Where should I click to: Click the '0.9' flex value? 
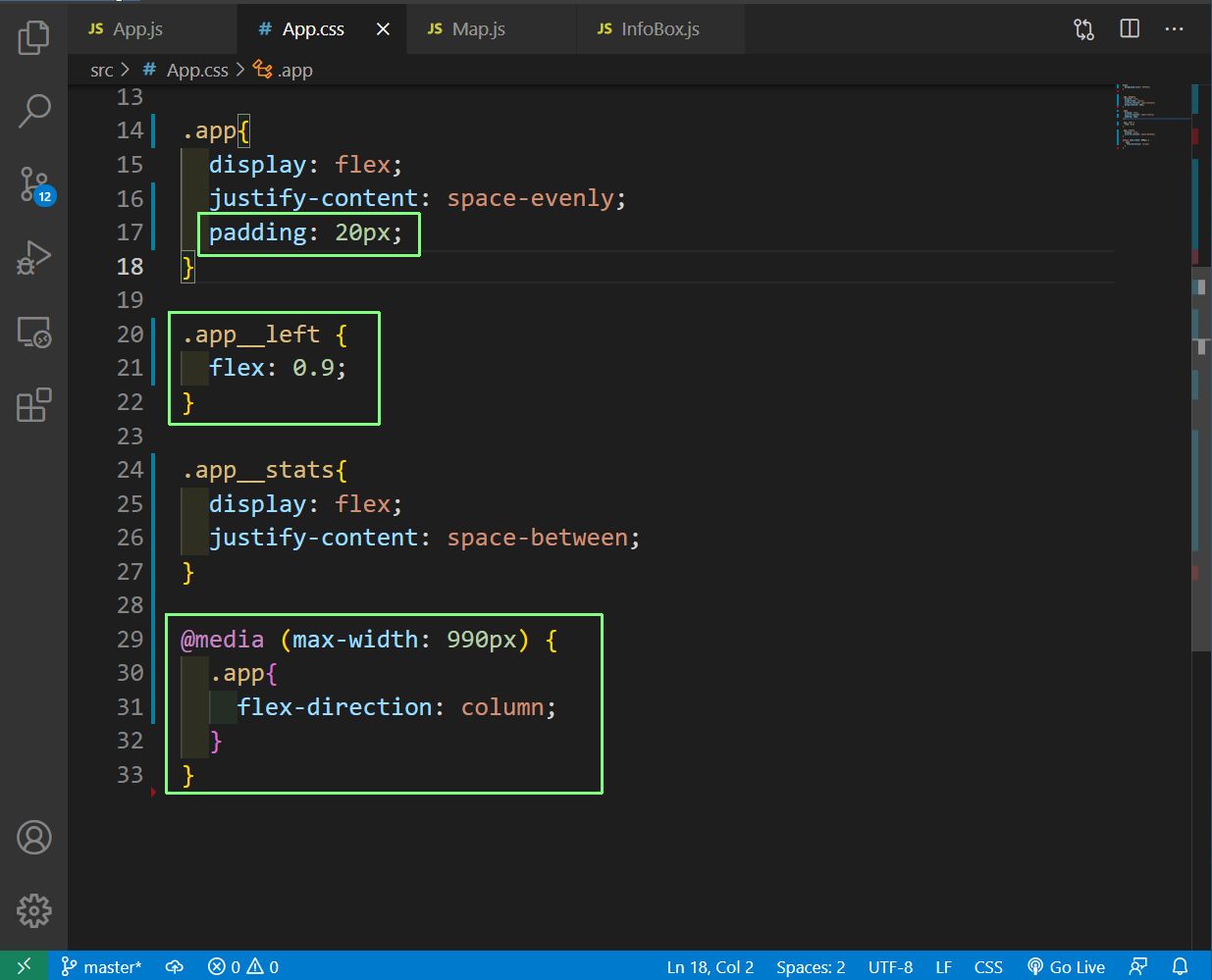(313, 368)
